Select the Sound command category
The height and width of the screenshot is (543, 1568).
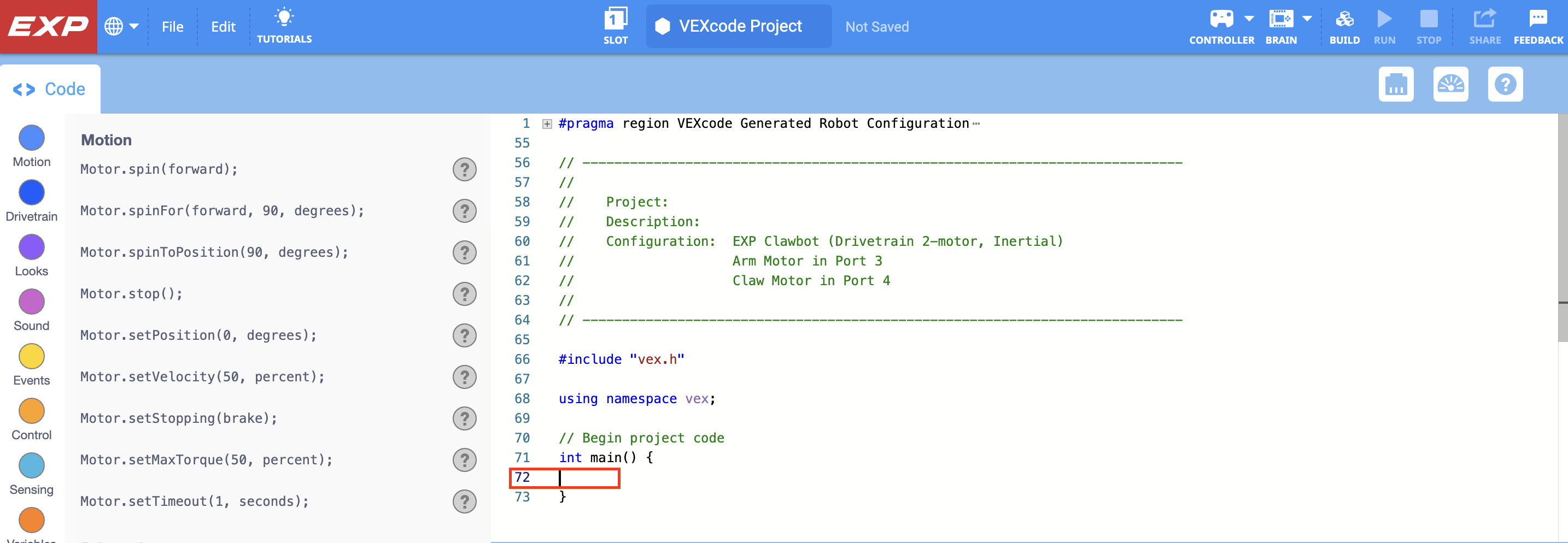(31, 302)
